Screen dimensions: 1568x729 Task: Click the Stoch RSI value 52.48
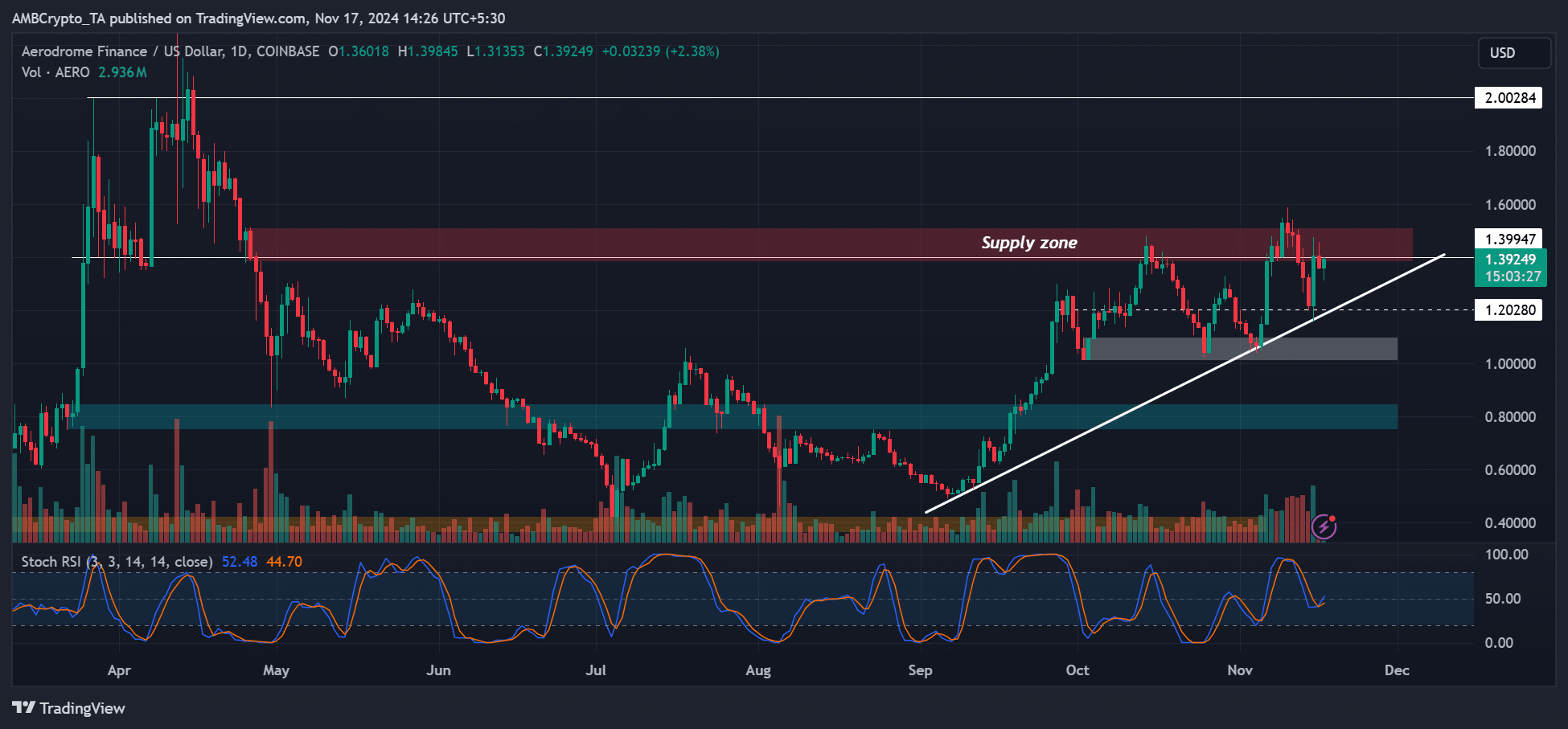240,562
